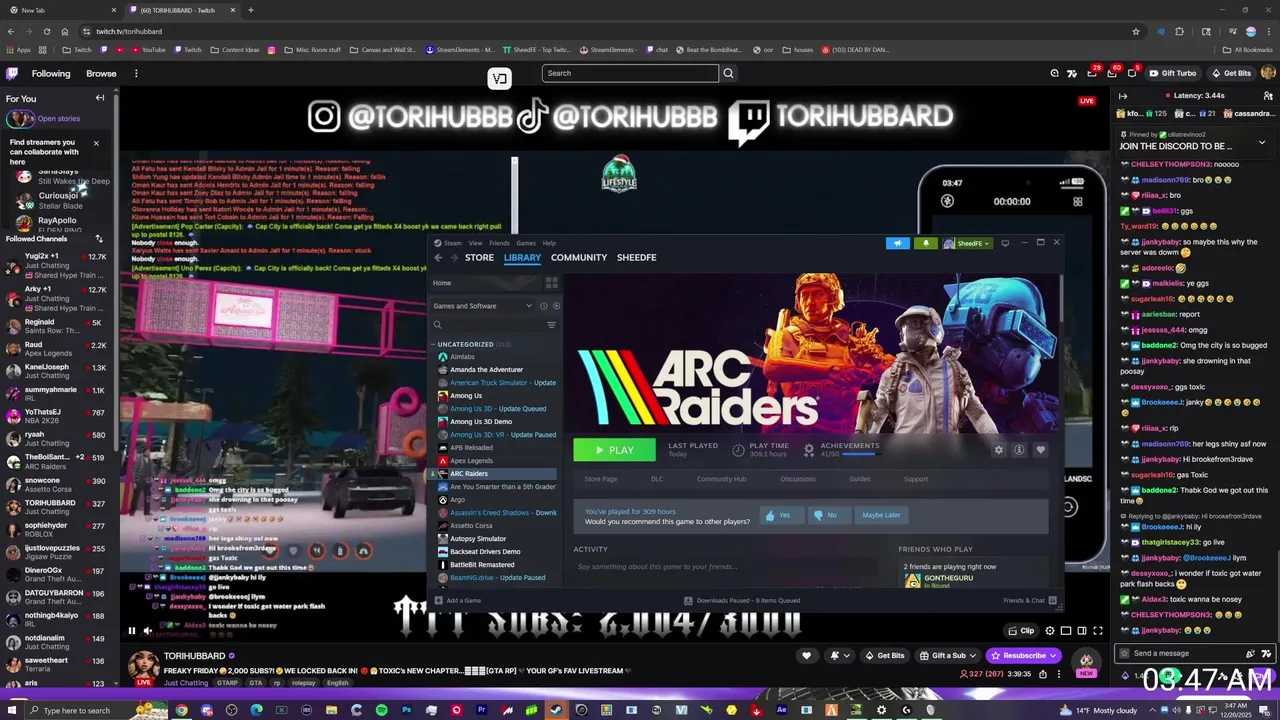Click the Twitch search magnifier button
The height and width of the screenshot is (720, 1280).
[x=728, y=73]
